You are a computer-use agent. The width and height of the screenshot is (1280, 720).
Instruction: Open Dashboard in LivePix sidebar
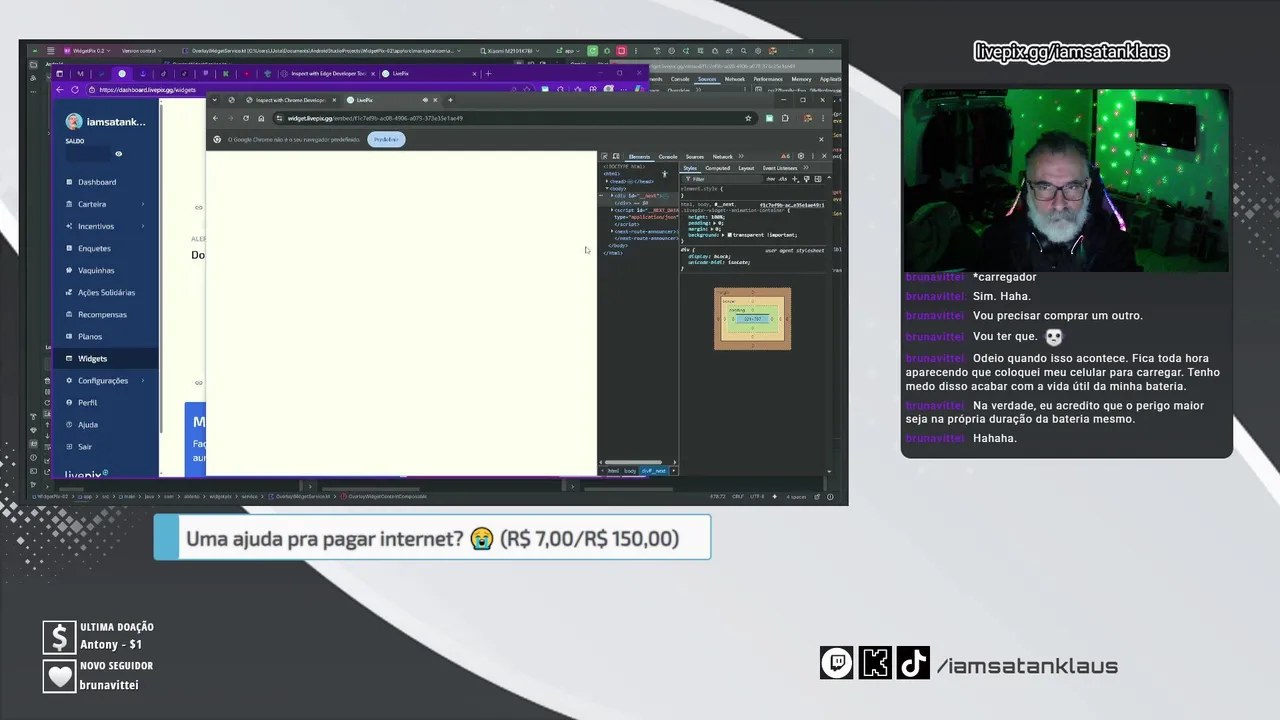click(97, 182)
